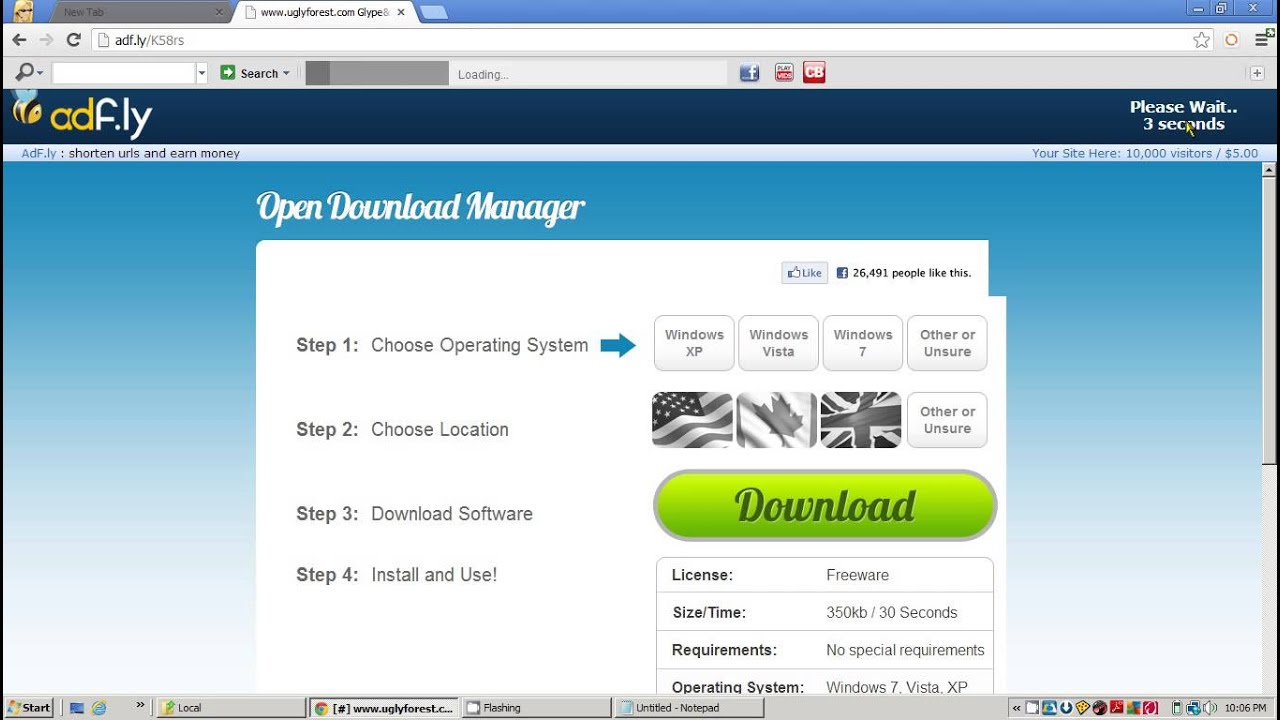Image resolution: width=1280 pixels, height=720 pixels.
Task: Open the AdF.ly link in subheader
Action: point(39,153)
